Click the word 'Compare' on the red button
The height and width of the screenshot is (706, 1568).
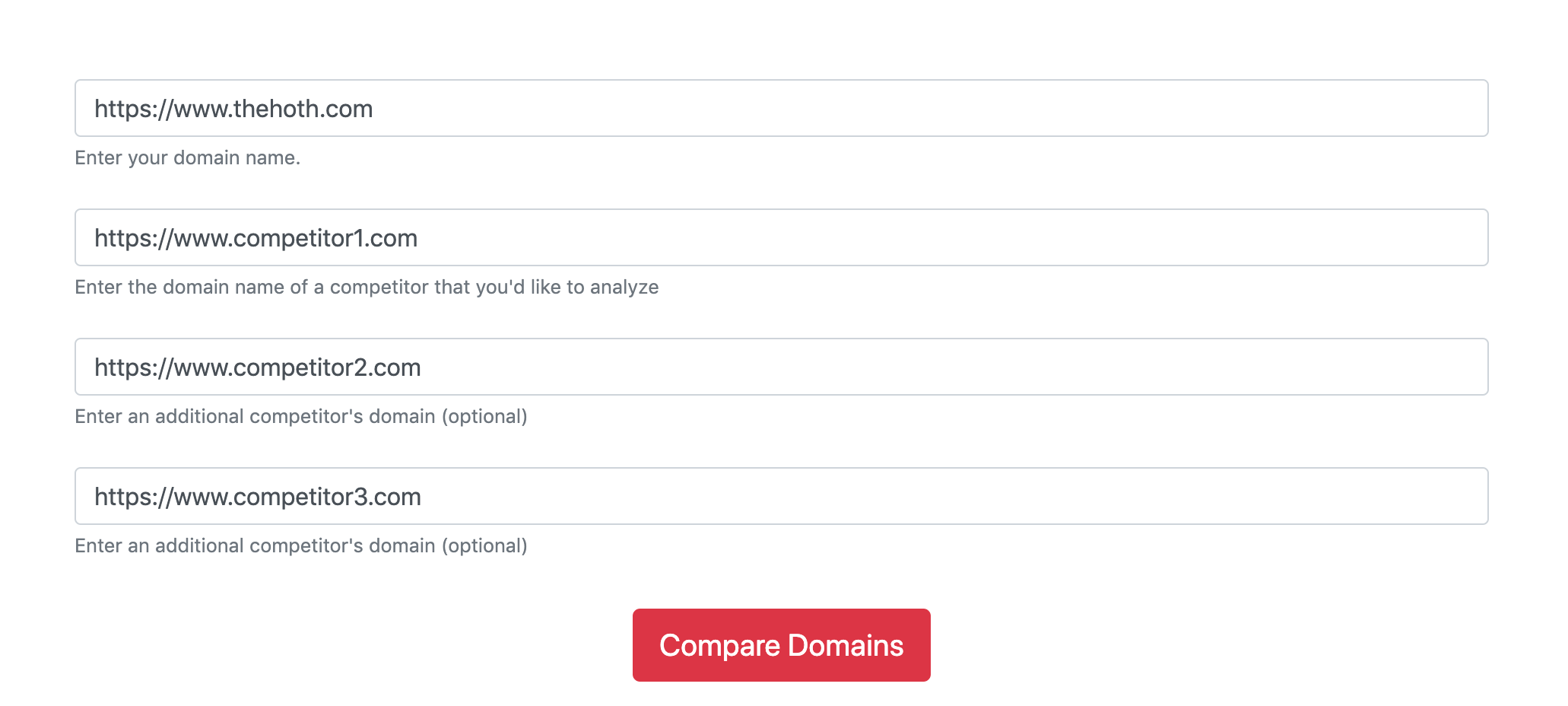[720, 646]
